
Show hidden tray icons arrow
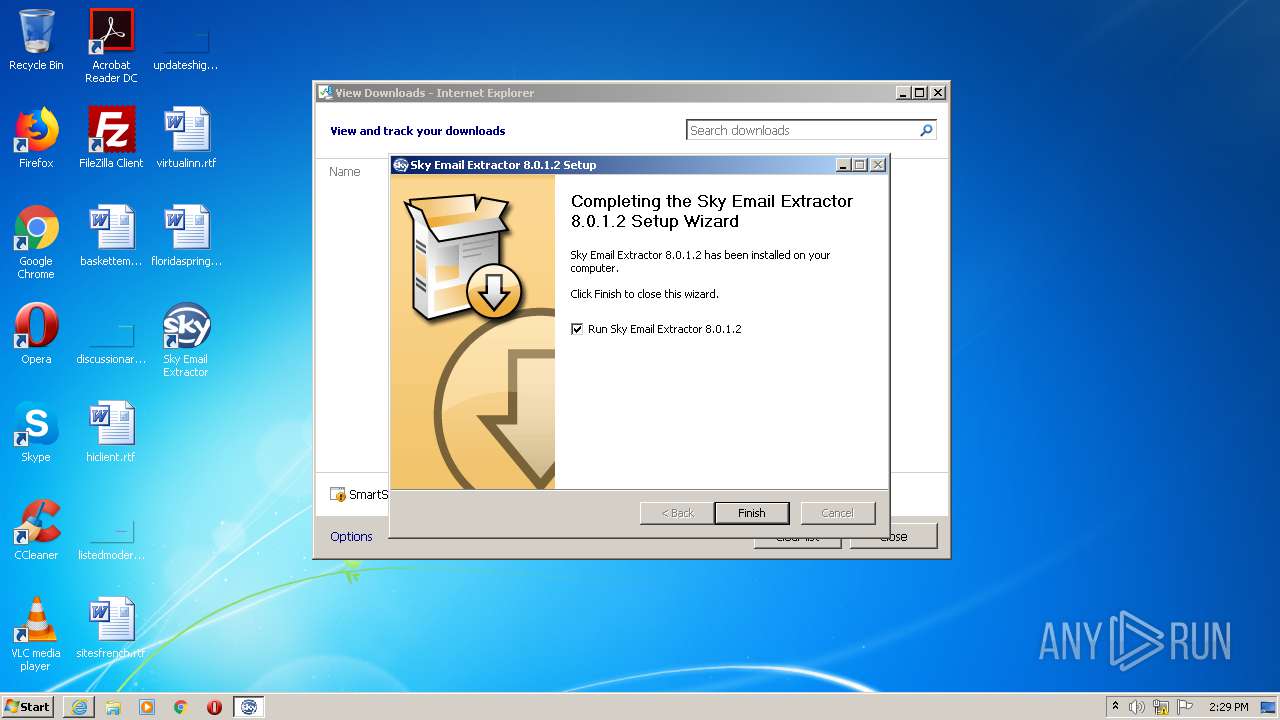pyautogui.click(x=1116, y=707)
